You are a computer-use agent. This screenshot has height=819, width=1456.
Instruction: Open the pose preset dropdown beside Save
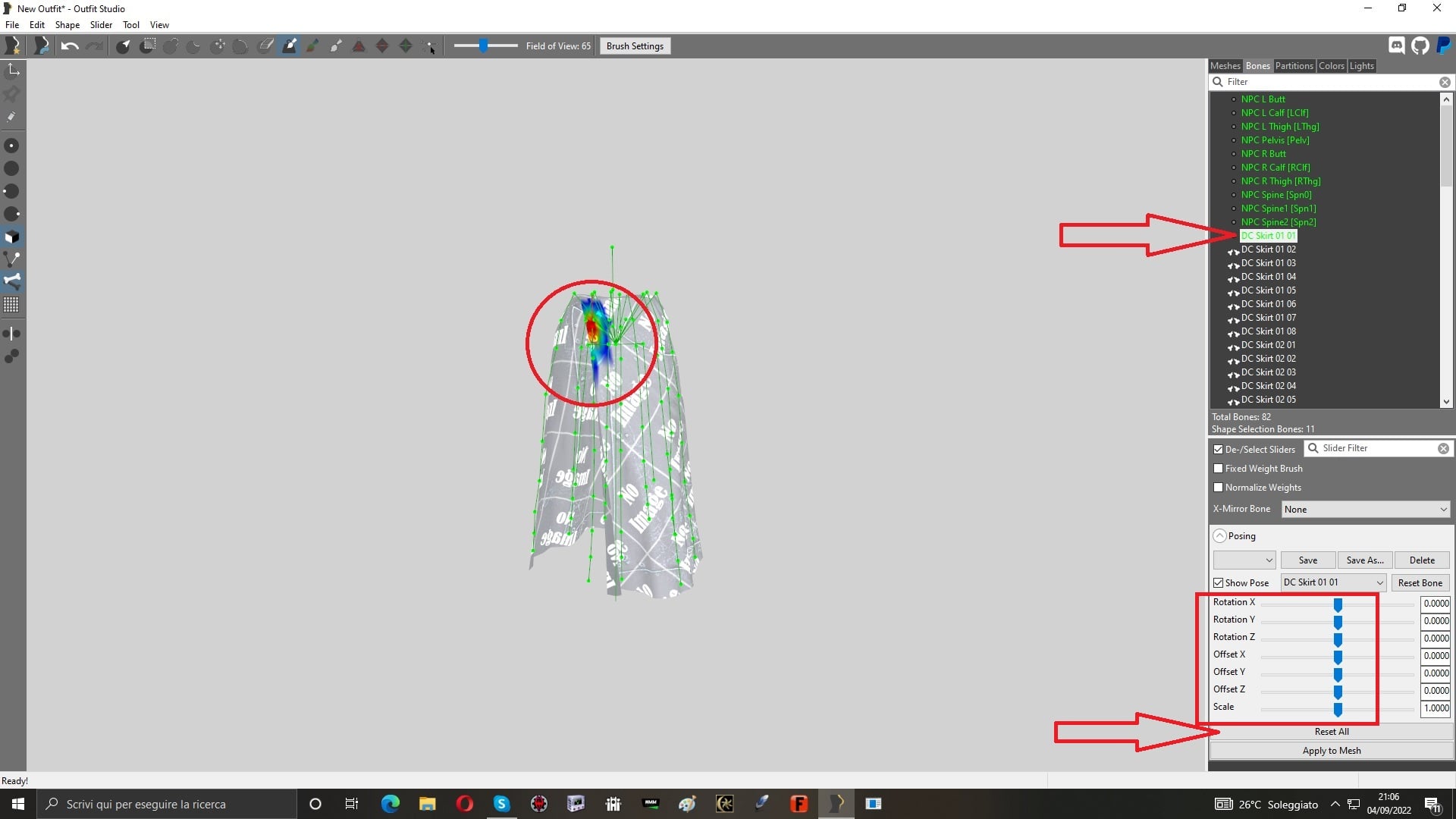pos(1244,560)
